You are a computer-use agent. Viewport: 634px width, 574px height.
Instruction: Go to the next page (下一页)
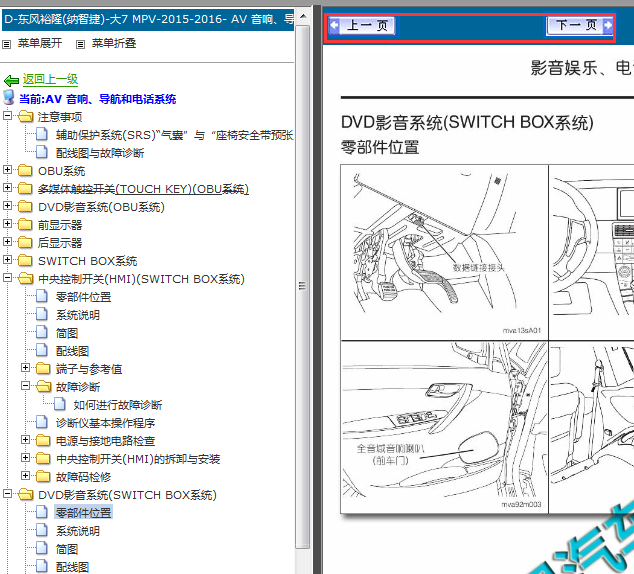579,25
